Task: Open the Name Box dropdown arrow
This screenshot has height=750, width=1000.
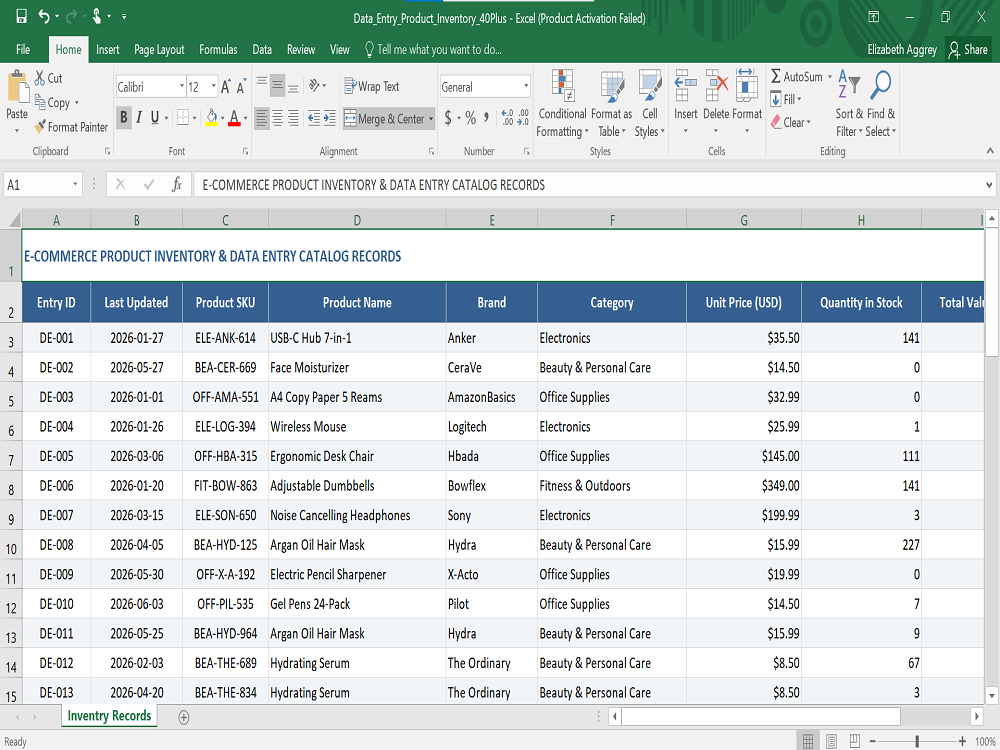Action: click(75, 184)
